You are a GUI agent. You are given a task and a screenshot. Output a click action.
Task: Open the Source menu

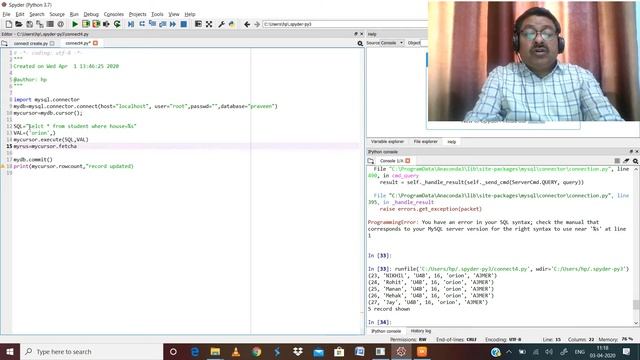coord(57,14)
